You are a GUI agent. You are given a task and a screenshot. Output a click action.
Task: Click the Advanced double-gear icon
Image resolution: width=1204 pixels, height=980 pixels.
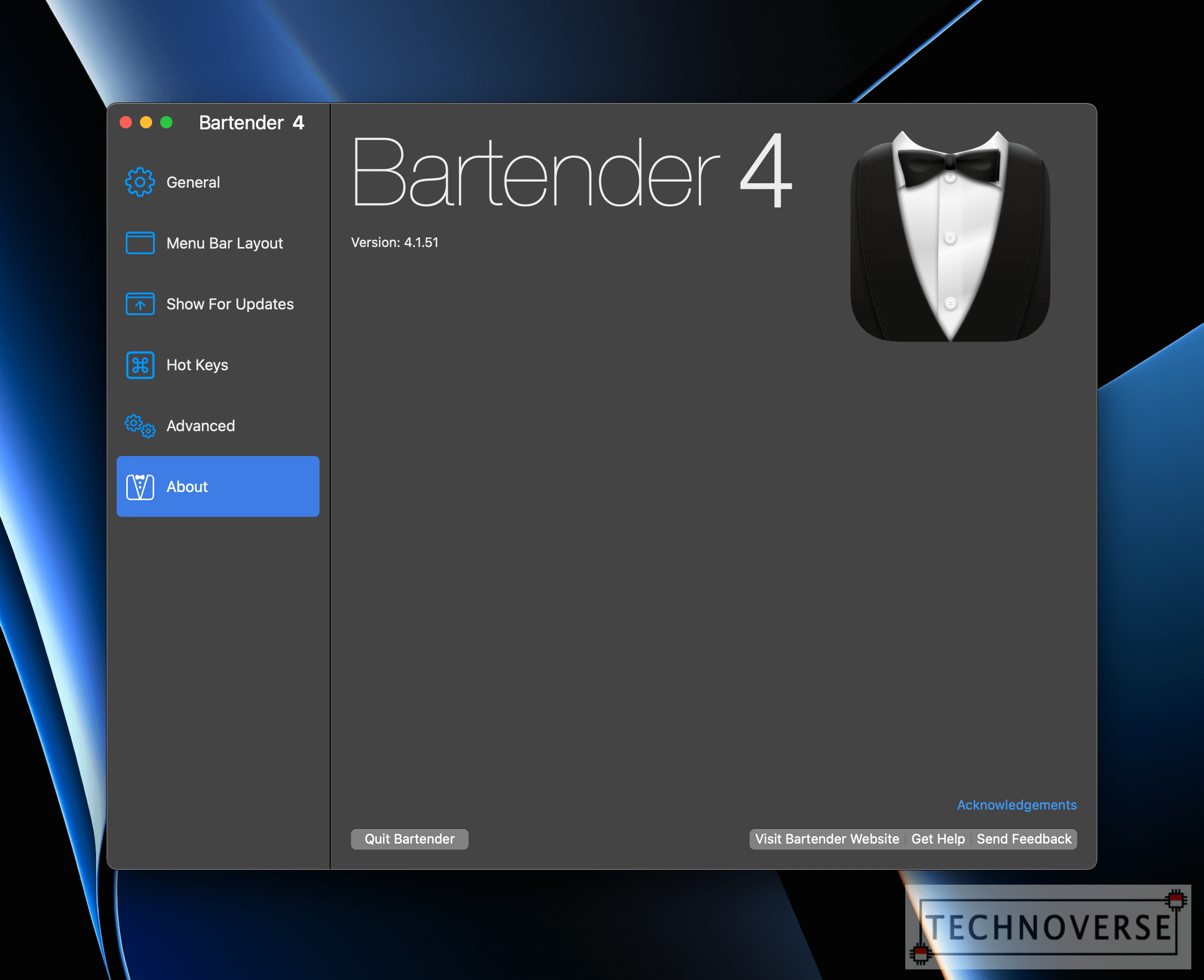(x=140, y=426)
